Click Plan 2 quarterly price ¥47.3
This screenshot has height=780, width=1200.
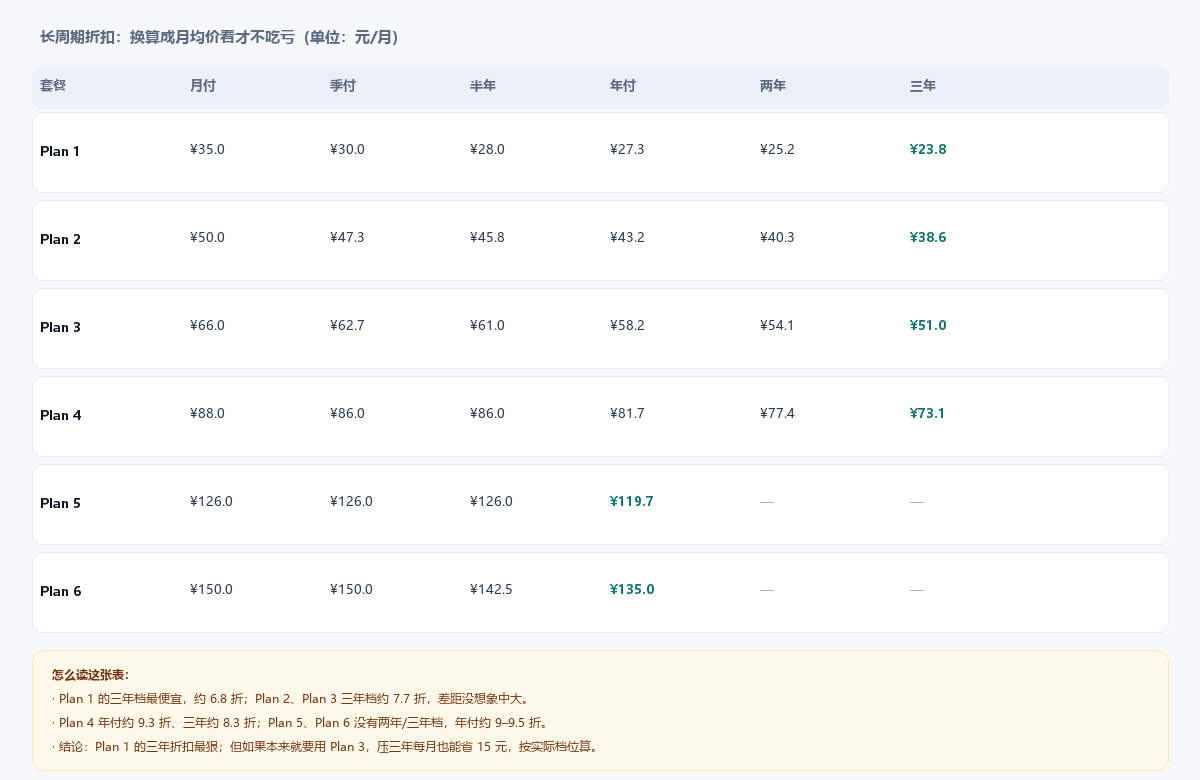347,237
